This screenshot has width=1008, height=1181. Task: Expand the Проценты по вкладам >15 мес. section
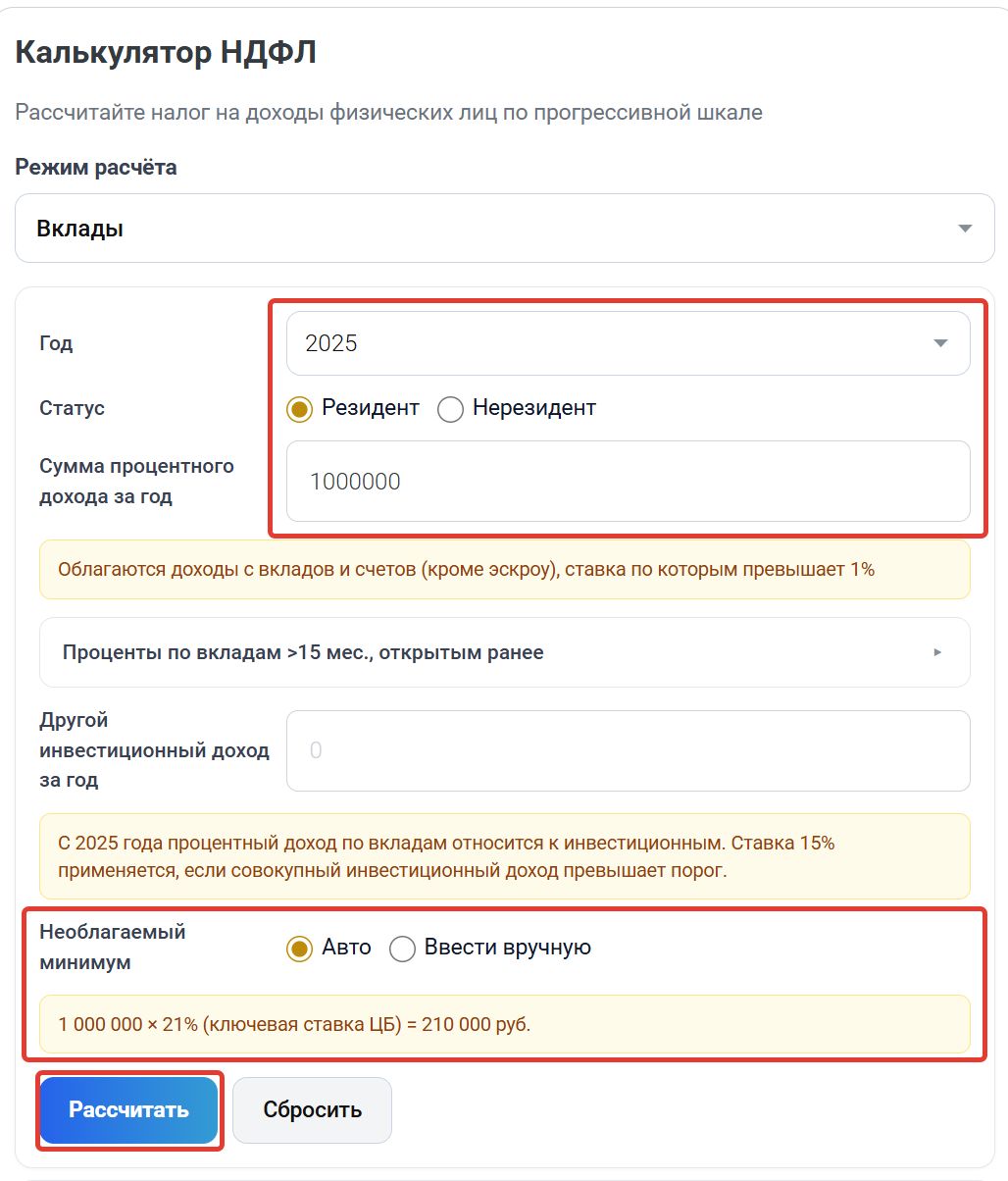point(504,652)
